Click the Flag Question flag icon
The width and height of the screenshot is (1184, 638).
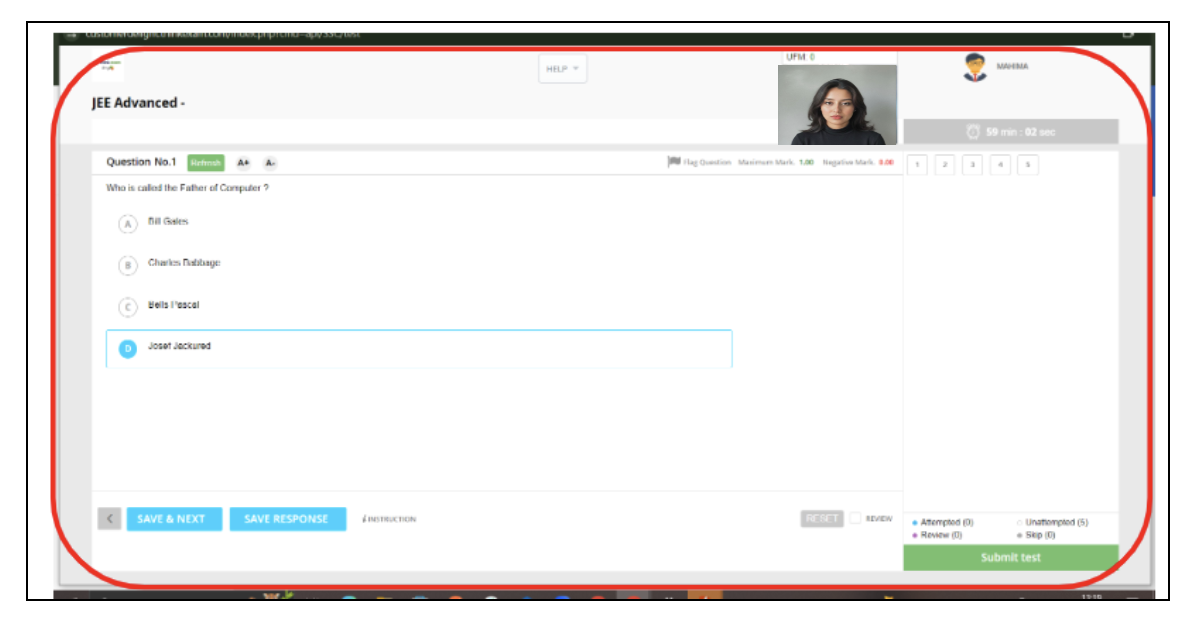point(674,162)
